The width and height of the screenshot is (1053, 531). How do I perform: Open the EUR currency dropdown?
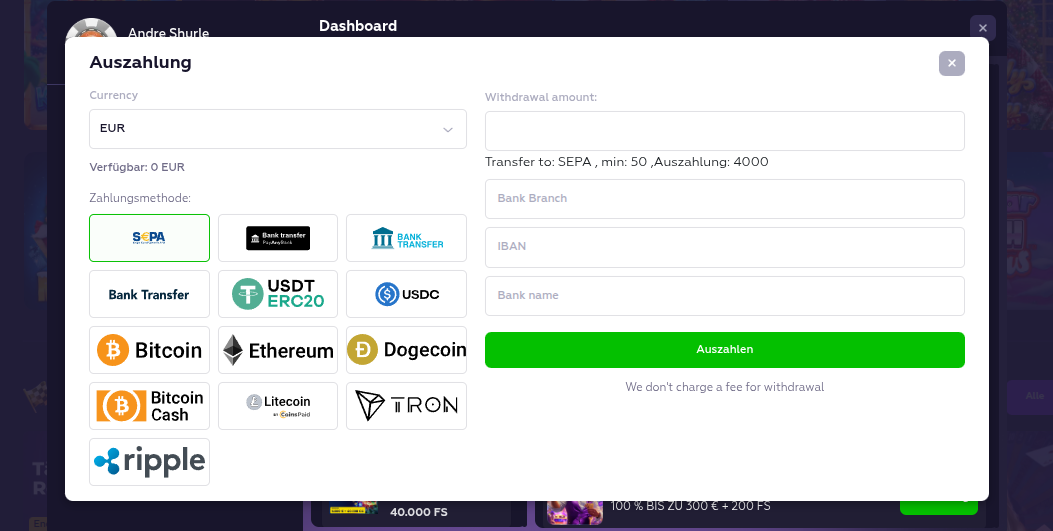[277, 129]
